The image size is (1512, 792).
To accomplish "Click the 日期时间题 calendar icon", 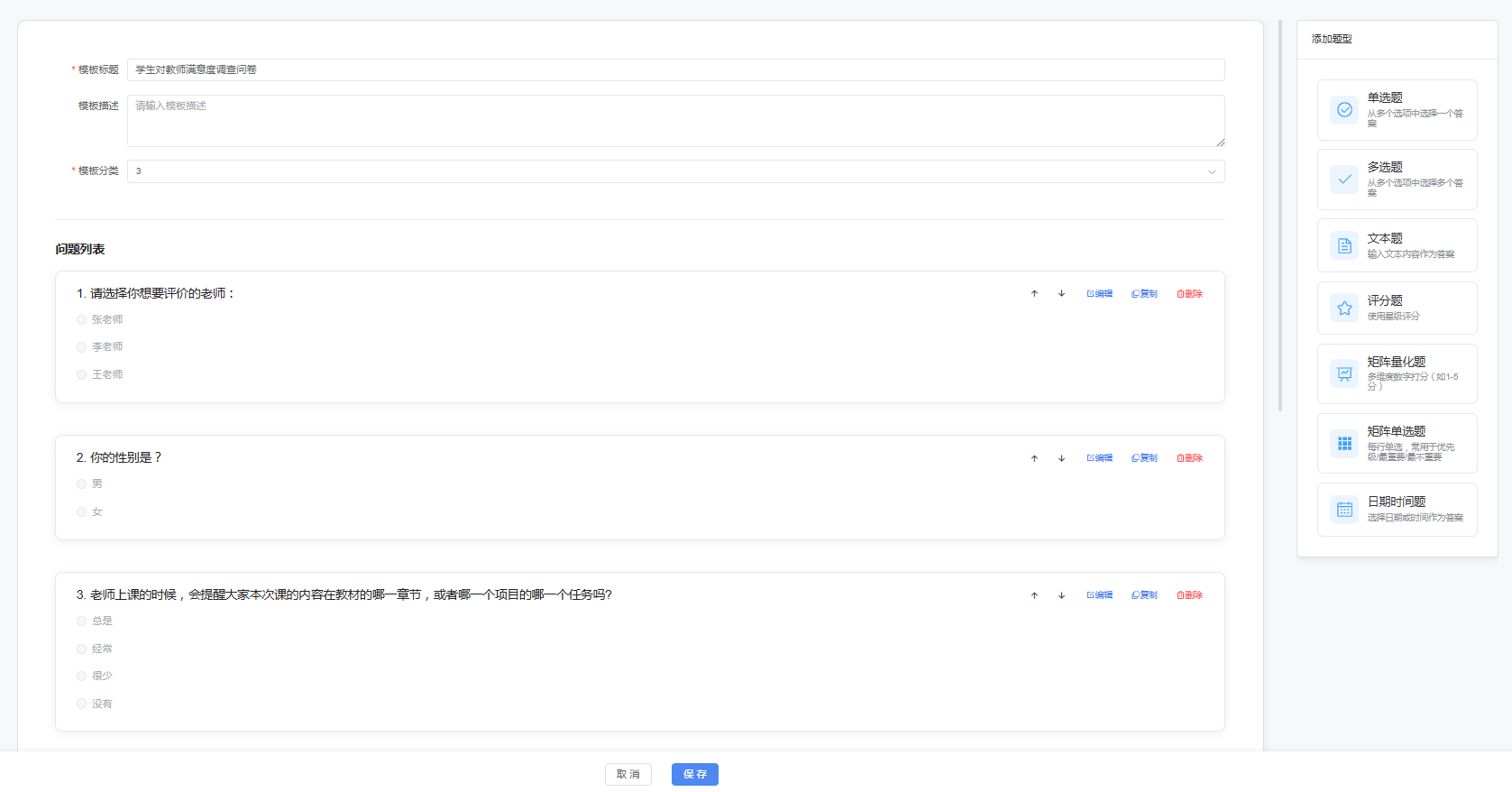I will (1344, 510).
